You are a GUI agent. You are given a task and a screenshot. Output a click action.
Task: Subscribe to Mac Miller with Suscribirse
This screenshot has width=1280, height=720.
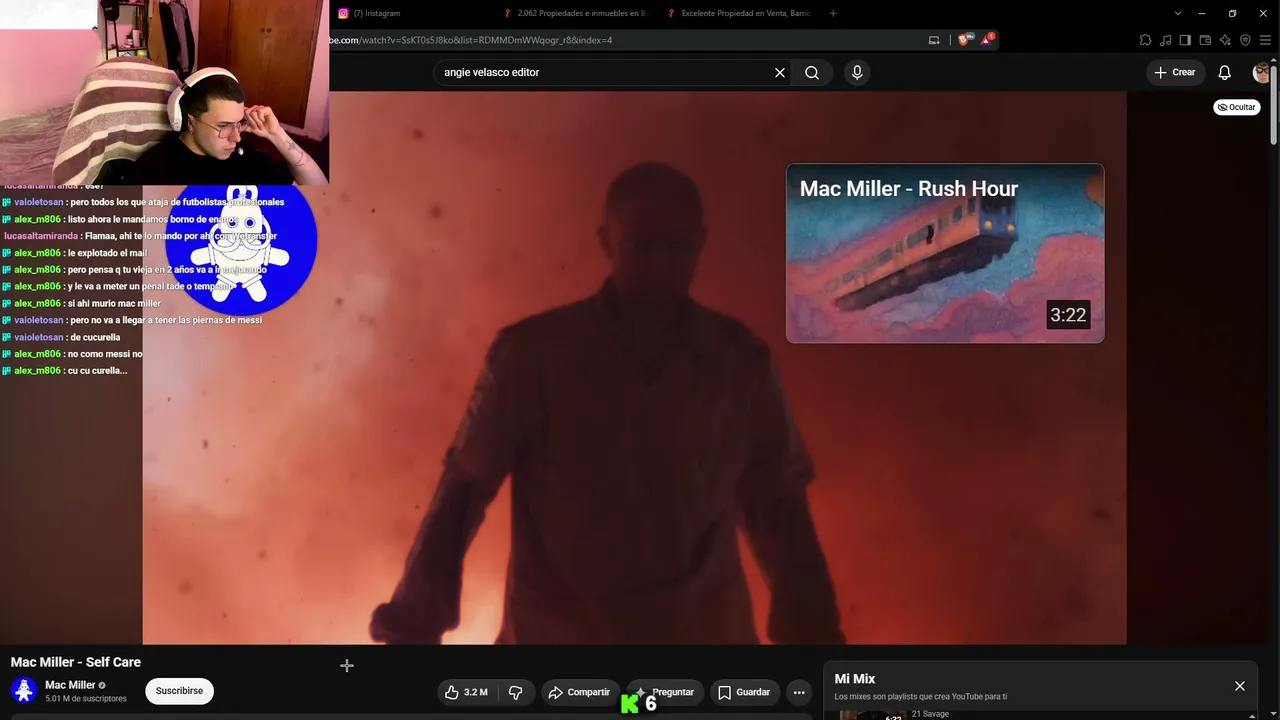(179, 691)
